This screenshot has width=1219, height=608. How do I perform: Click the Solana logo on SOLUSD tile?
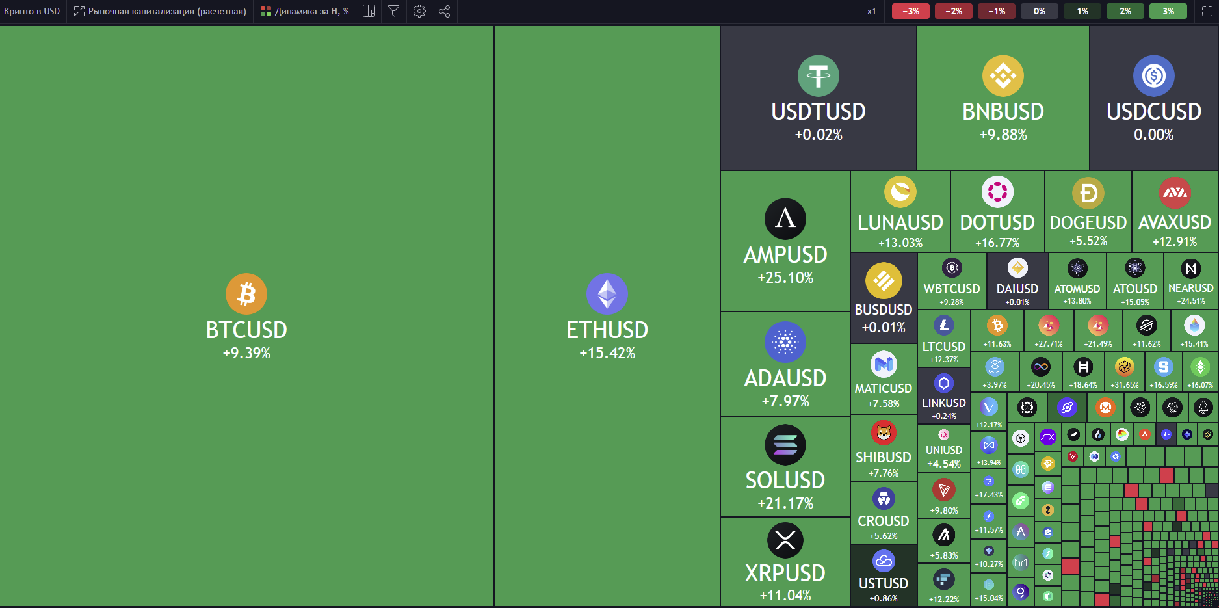(x=785, y=444)
